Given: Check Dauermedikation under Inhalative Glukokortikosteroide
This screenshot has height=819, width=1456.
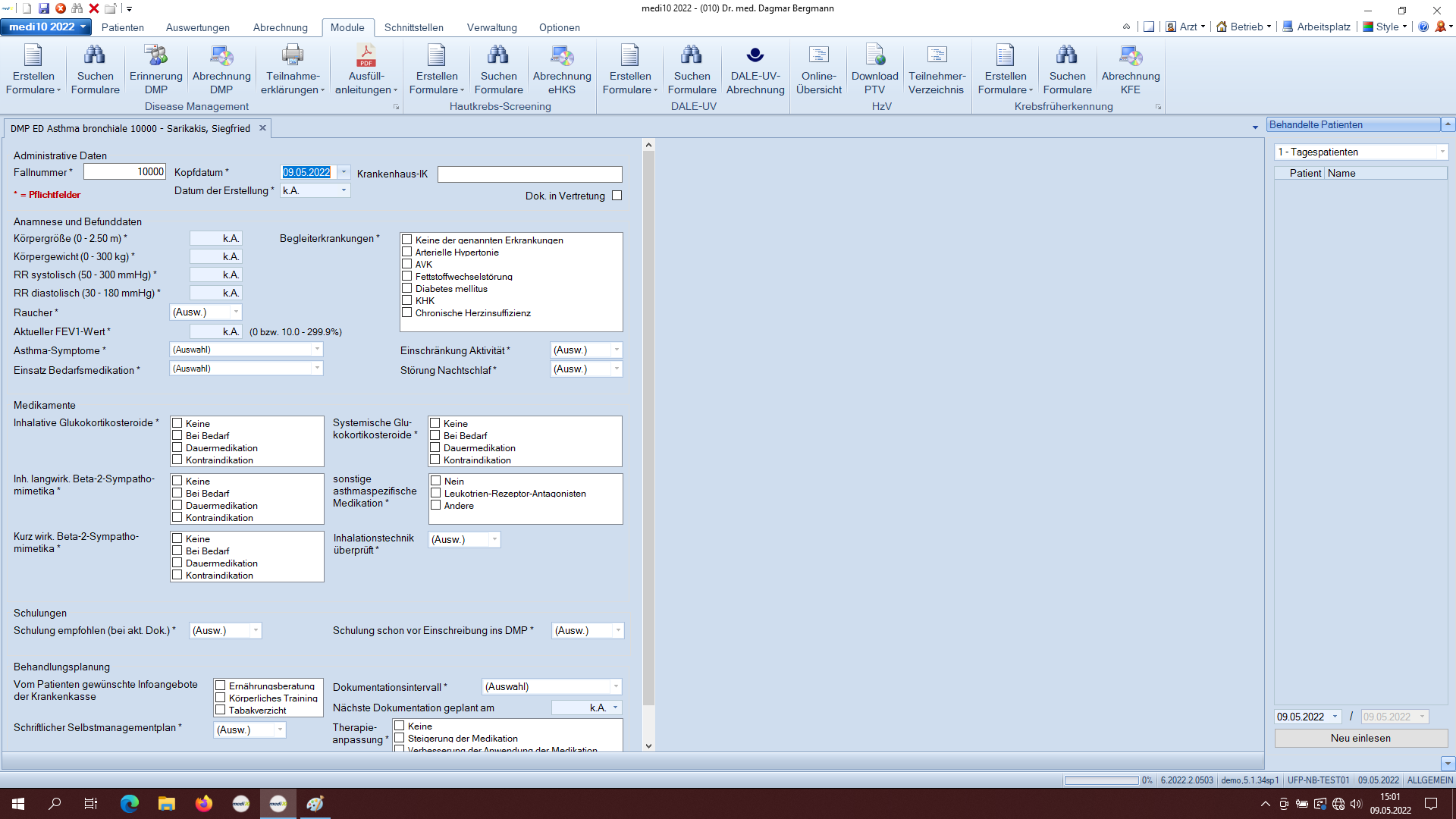Looking at the screenshot, I should pyautogui.click(x=177, y=447).
